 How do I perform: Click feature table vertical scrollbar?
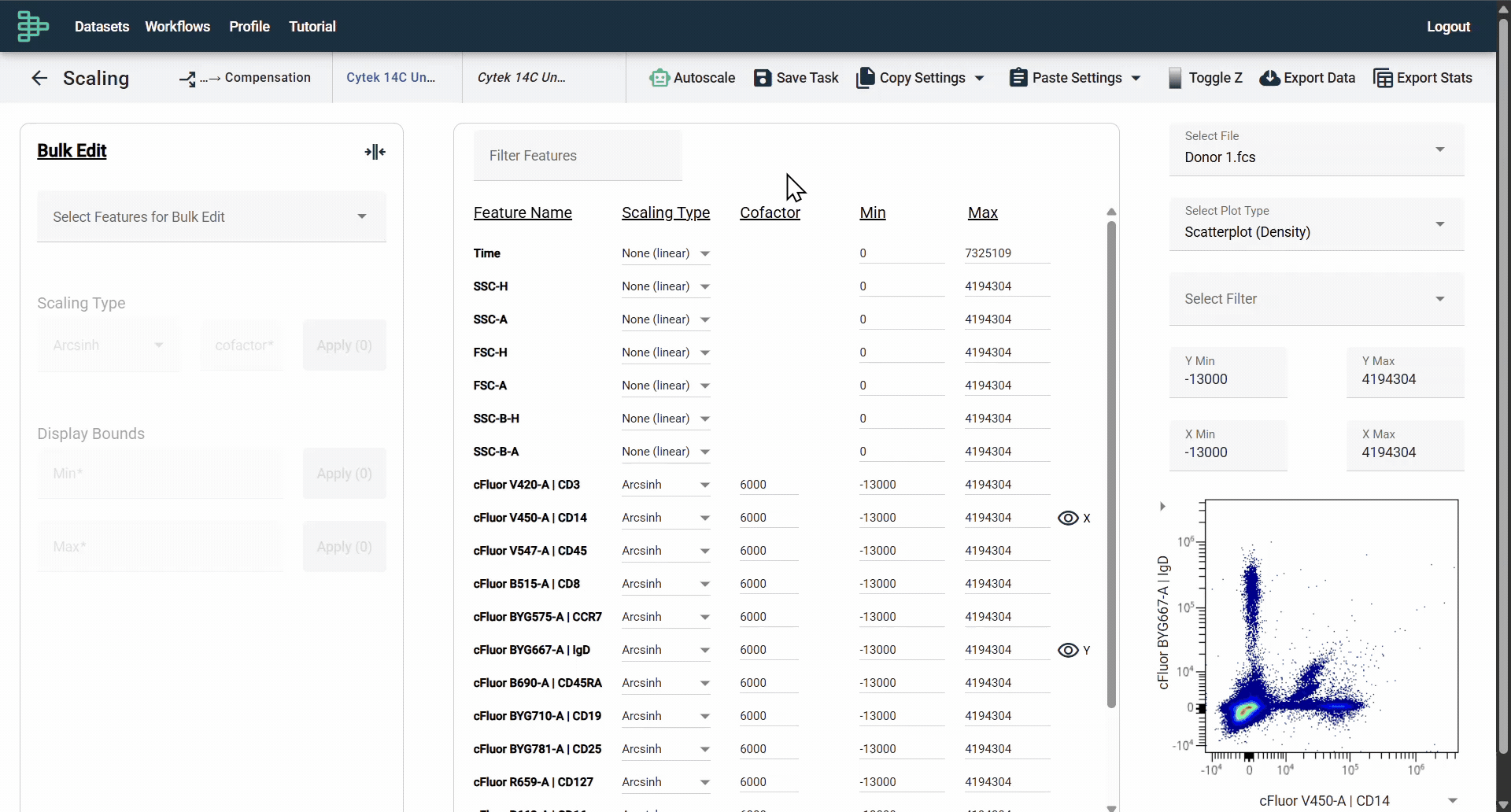1111,464
